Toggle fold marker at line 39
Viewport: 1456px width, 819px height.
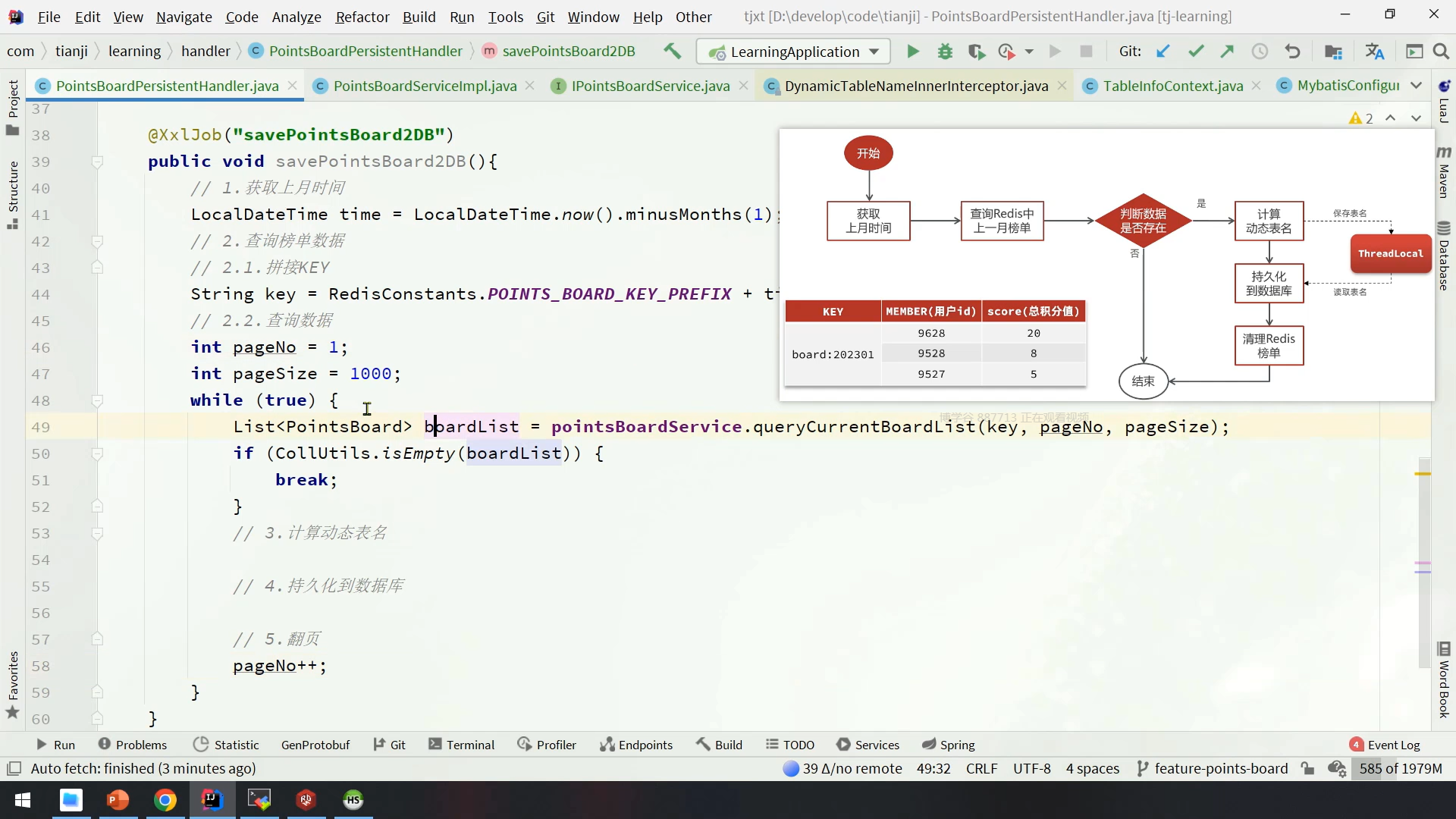click(97, 162)
